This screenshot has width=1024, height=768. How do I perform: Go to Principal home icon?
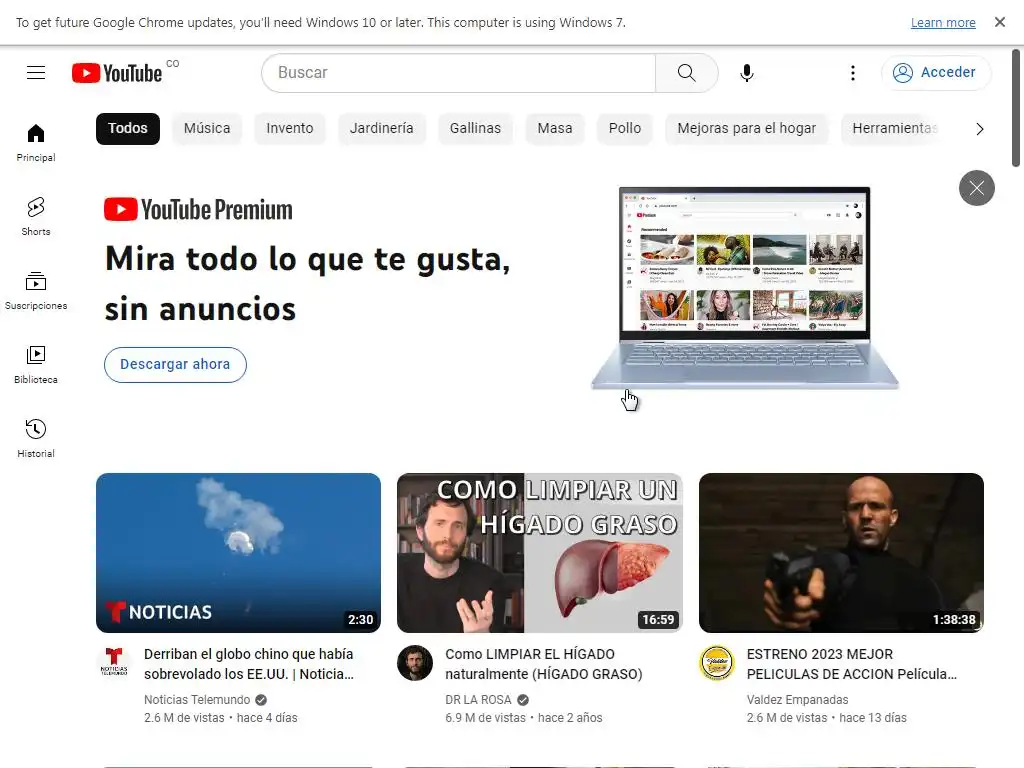[36, 142]
